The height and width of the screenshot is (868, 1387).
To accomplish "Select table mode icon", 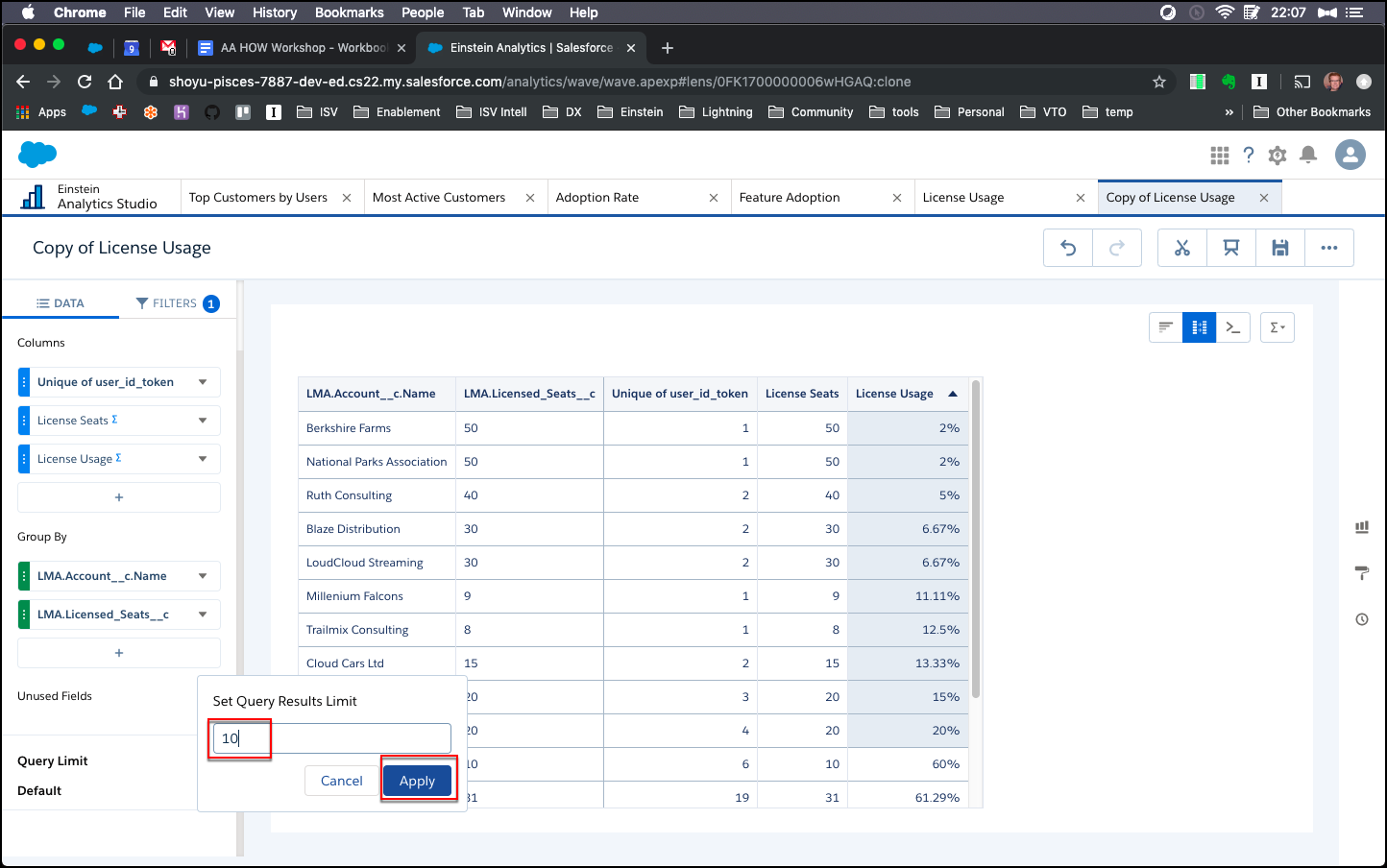I will [x=1199, y=327].
